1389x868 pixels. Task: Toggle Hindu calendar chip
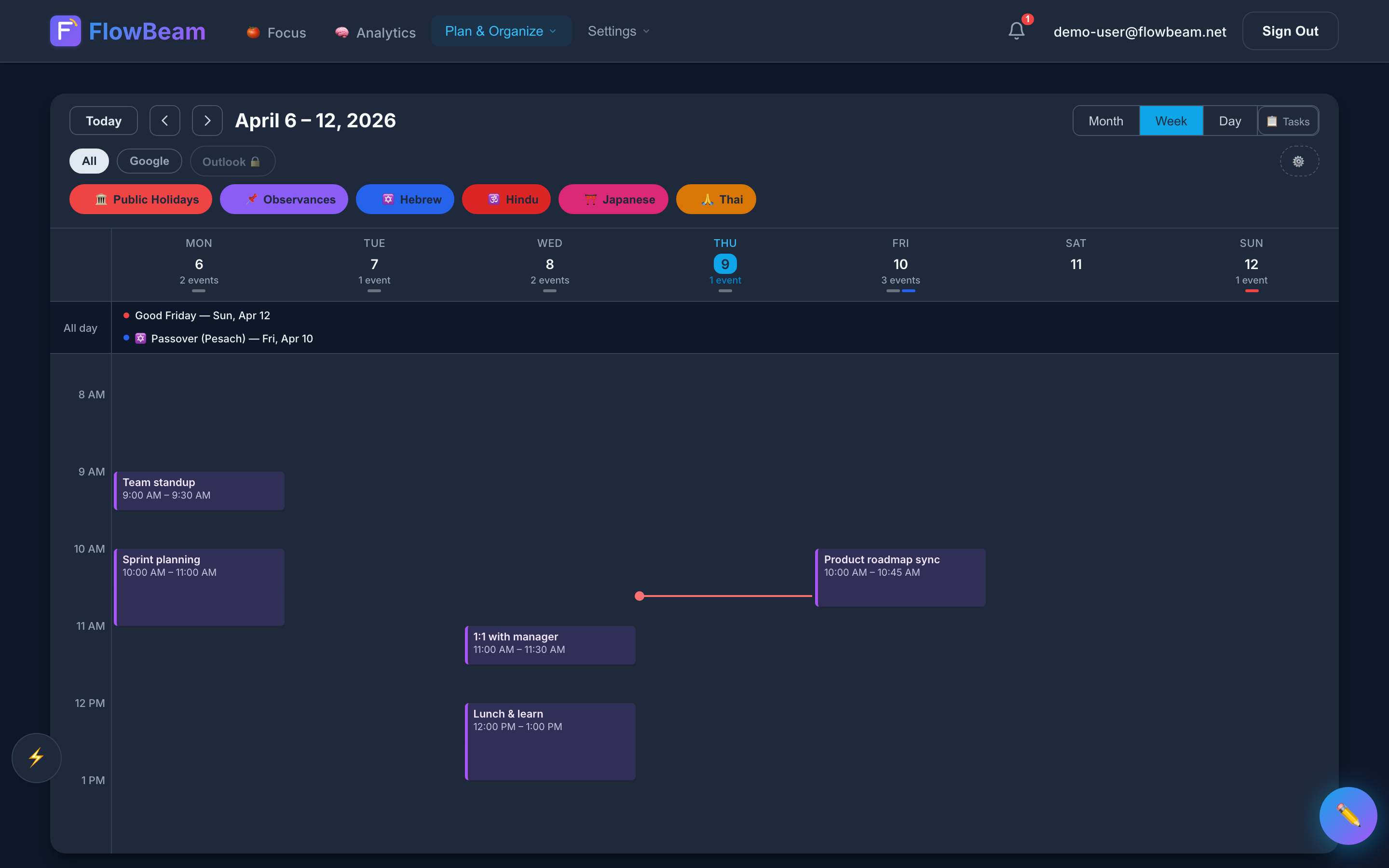coord(506,199)
